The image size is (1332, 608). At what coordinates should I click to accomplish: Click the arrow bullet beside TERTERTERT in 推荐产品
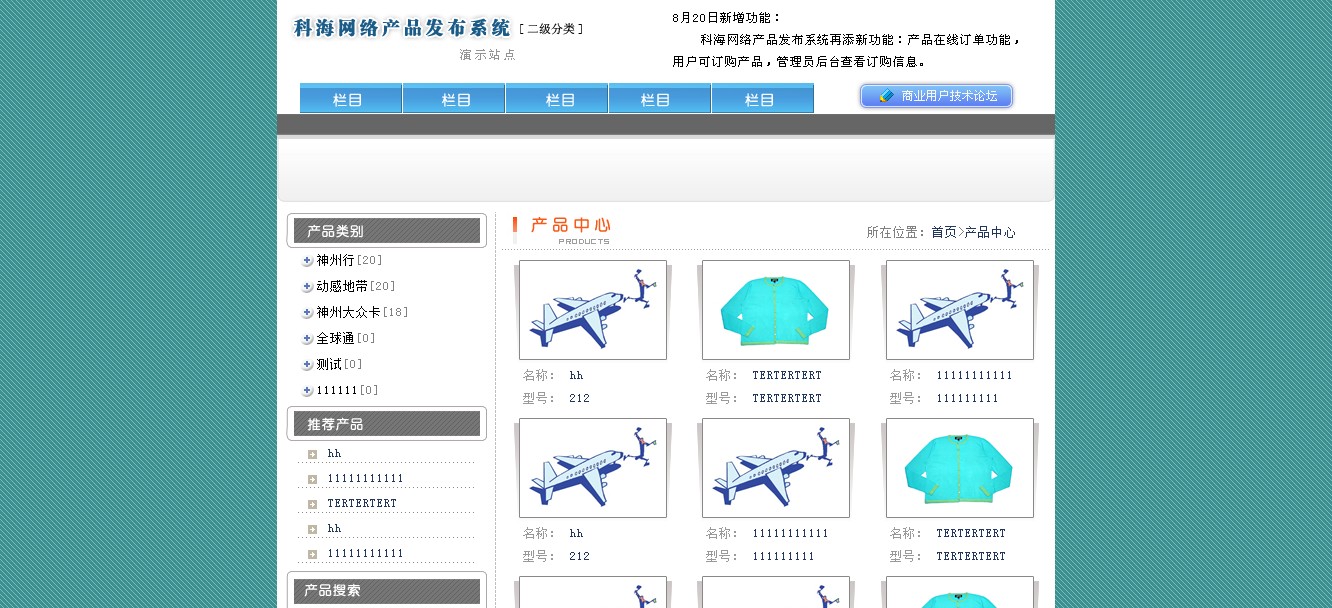click(x=312, y=504)
